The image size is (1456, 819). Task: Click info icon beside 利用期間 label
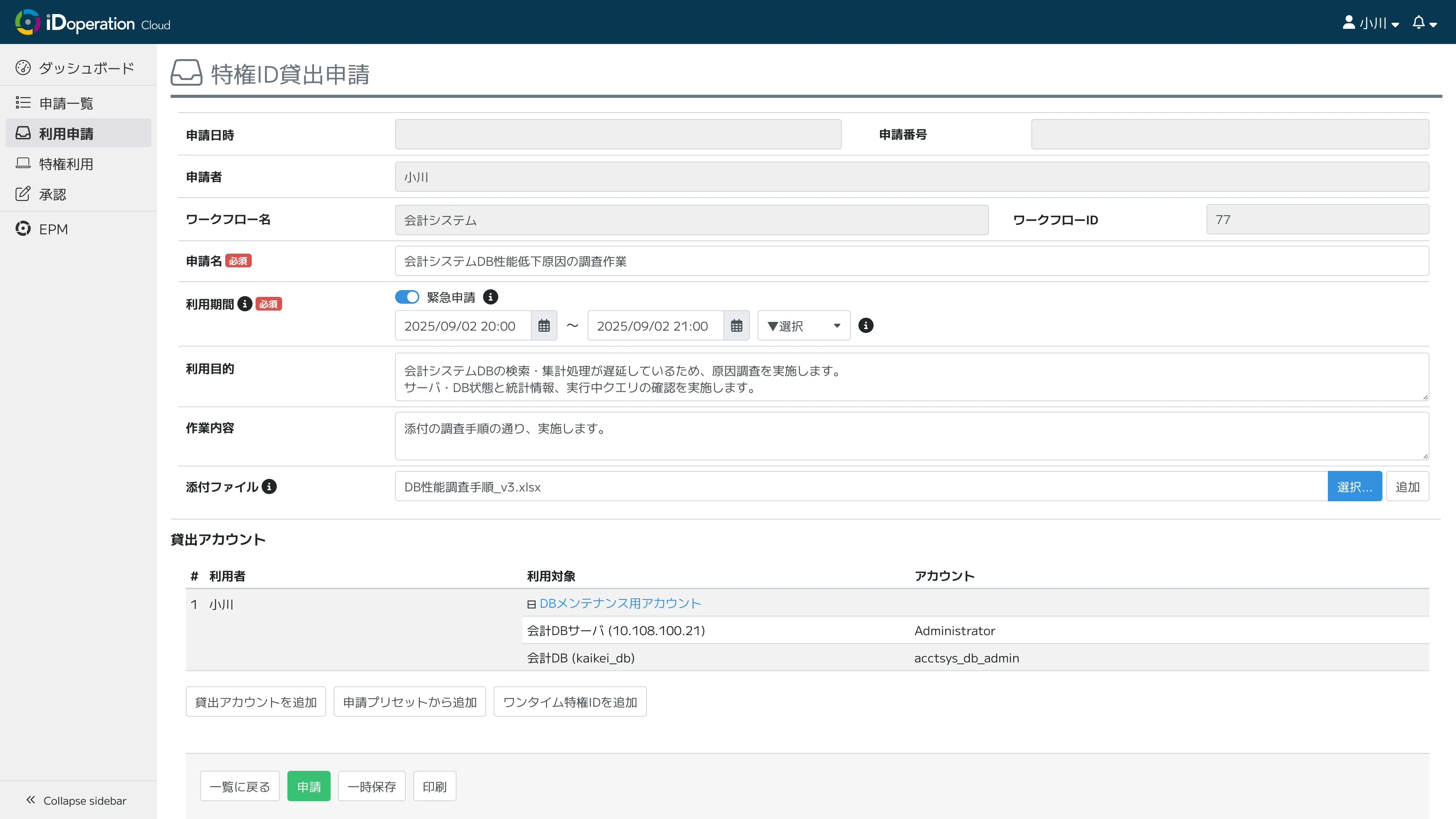pos(245,304)
